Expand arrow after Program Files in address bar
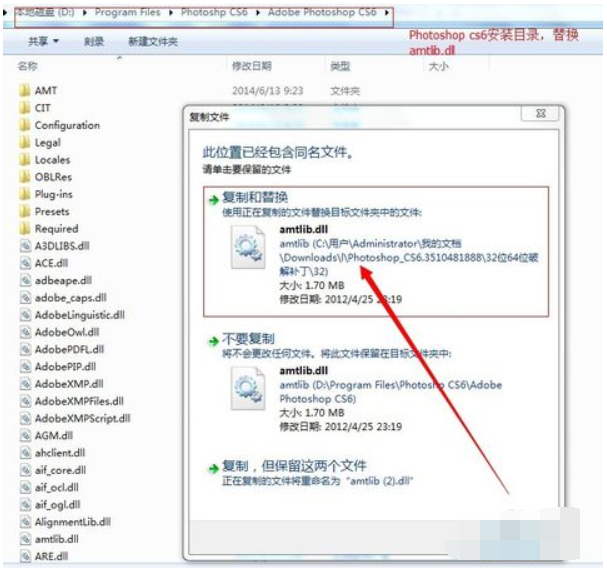Image resolution: width=607 pixels, height=568 pixels. pos(171,13)
